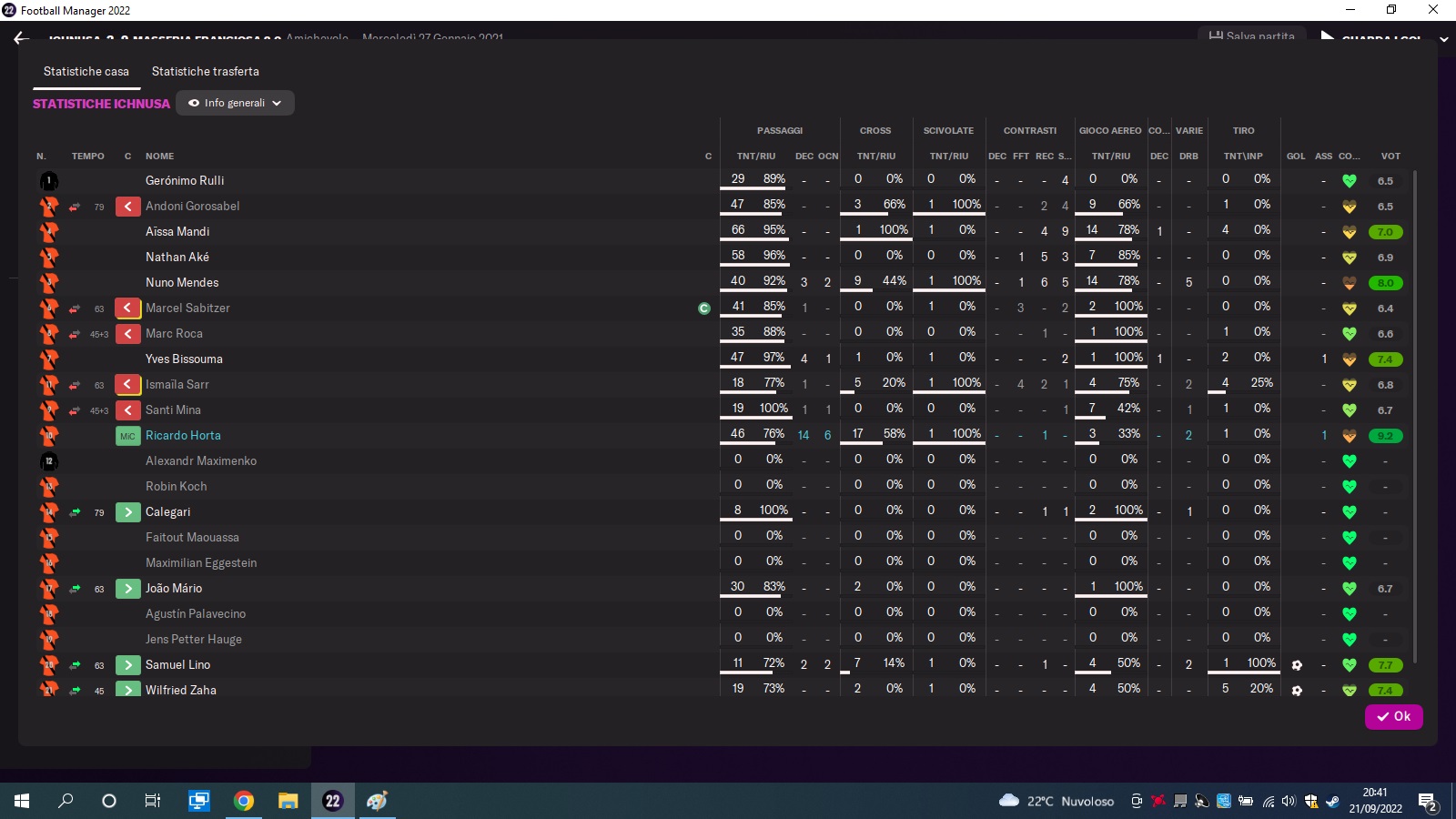Click player name Jens Petter Hauge
This screenshot has width=1456, height=819.
(x=194, y=640)
